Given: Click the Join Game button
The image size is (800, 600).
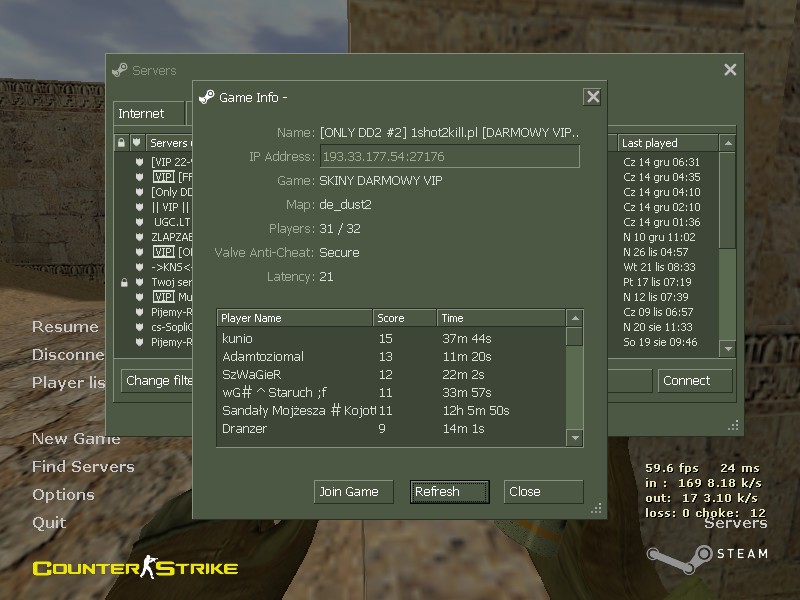Looking at the screenshot, I should 353,491.
